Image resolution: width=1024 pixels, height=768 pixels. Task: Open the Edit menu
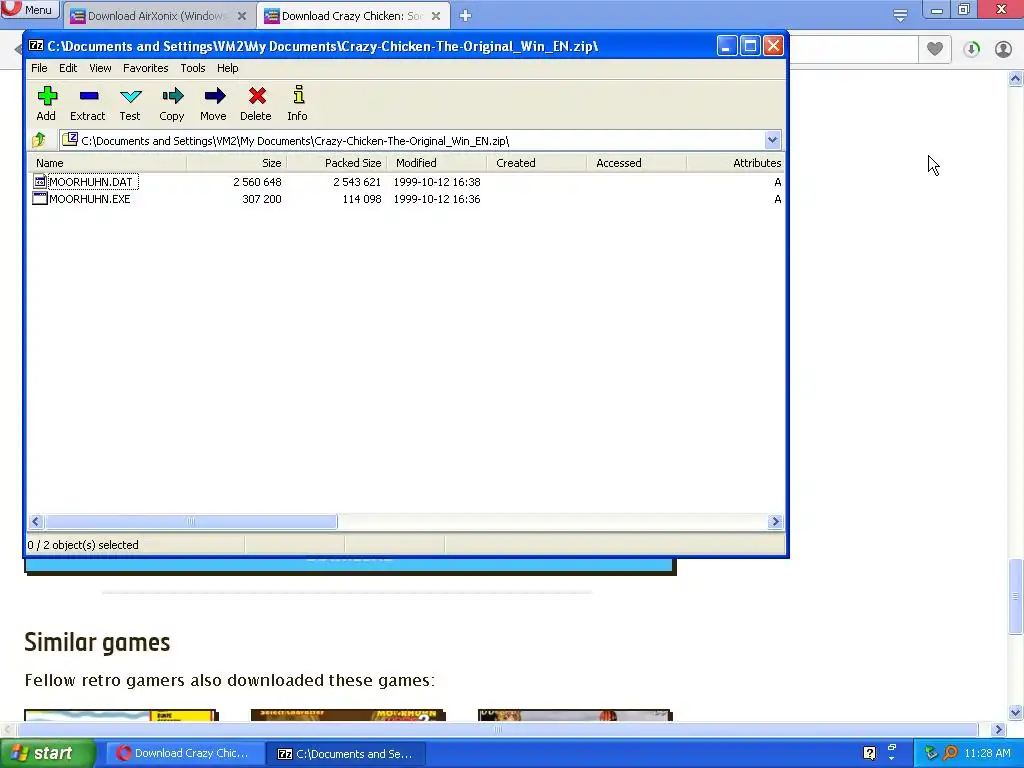(68, 68)
